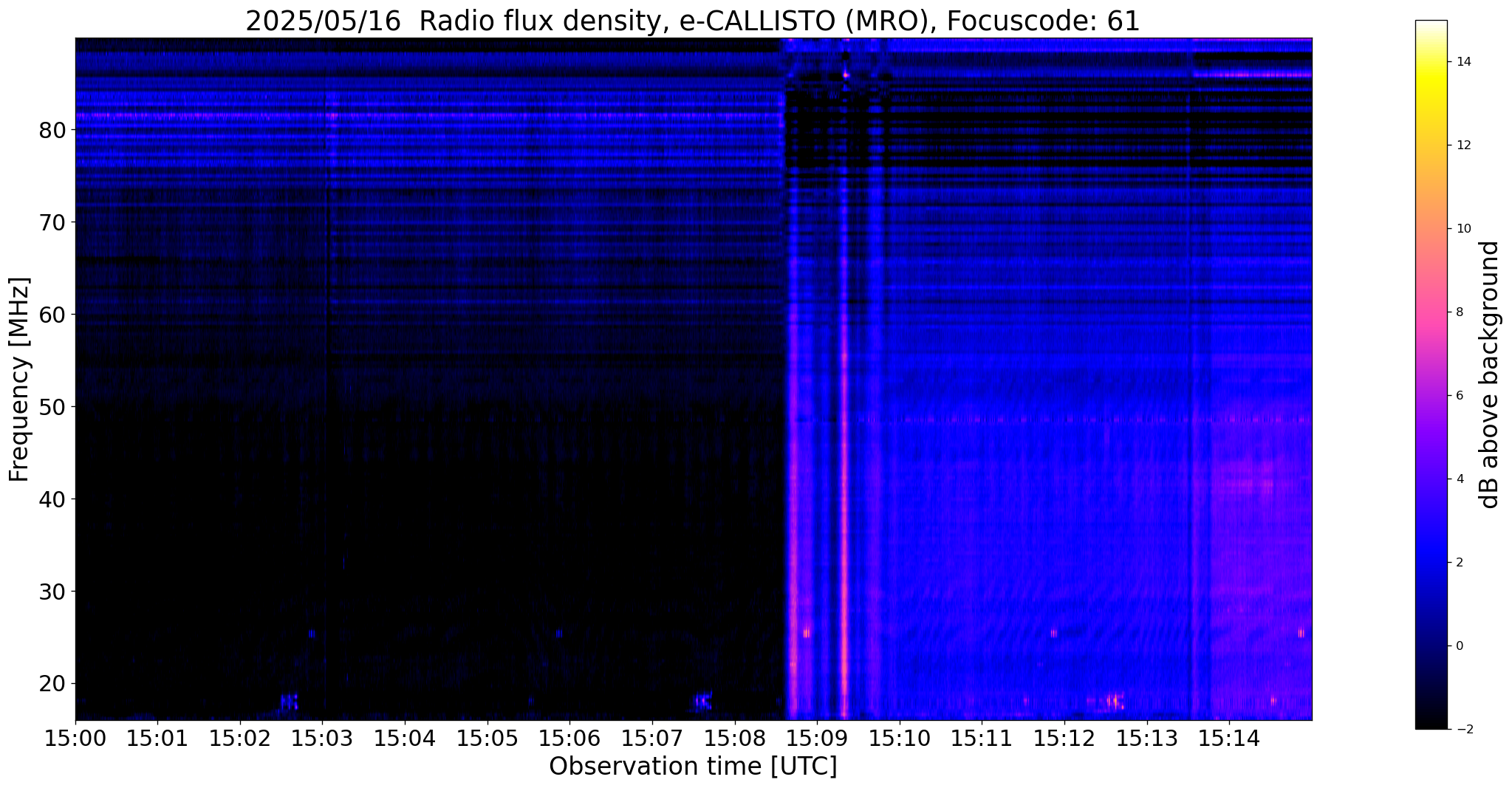
Task: Click the 70 MHz frequency tick label
Action: point(52,222)
